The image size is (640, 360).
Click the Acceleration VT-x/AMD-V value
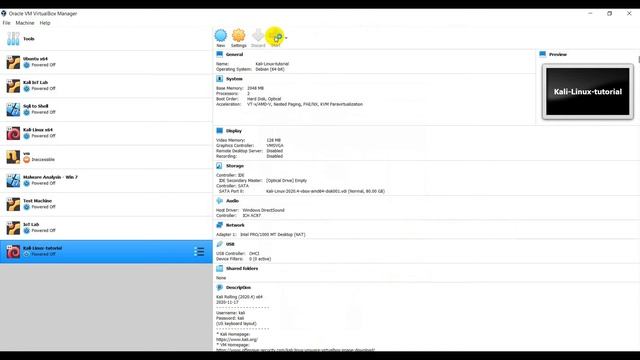pyautogui.click(x=305, y=104)
